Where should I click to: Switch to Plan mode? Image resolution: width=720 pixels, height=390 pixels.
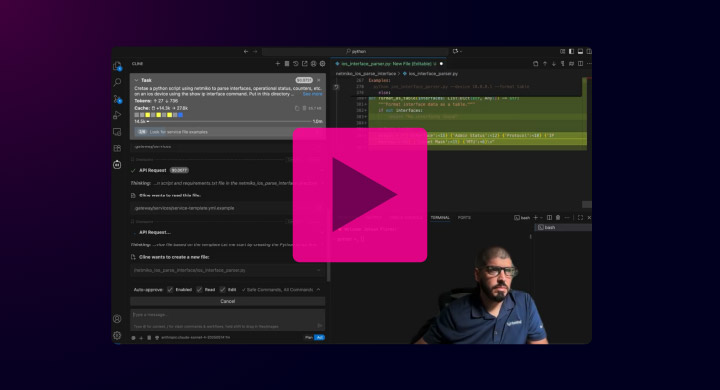309,338
